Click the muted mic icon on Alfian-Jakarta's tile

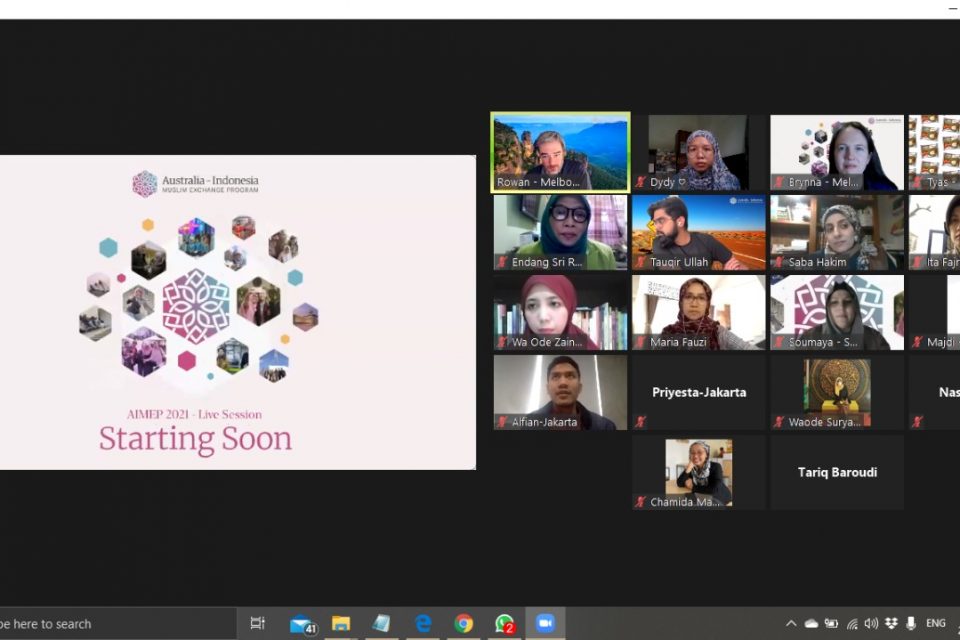coord(502,422)
